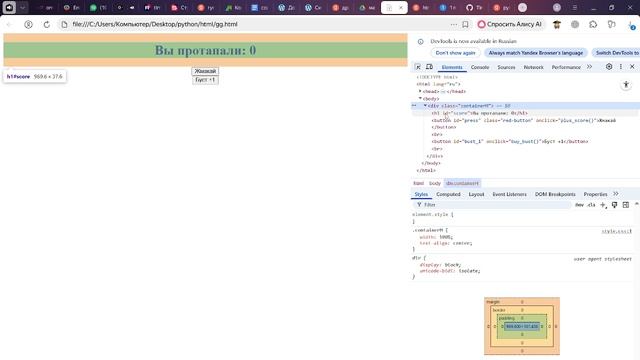Screen dimensions: 640x360
Task: Close the active browser tab
Action: [401, 8]
